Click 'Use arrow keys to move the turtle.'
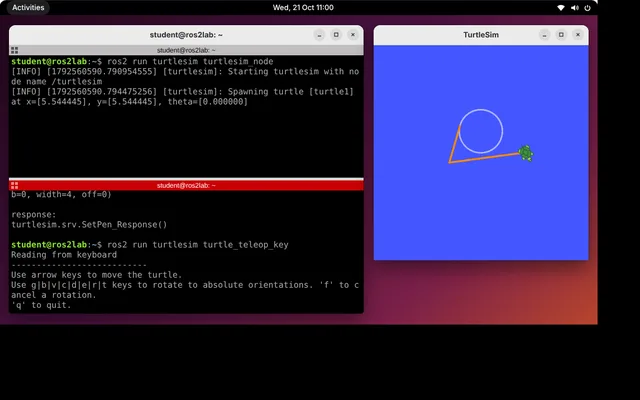 pyautogui.click(x=97, y=275)
